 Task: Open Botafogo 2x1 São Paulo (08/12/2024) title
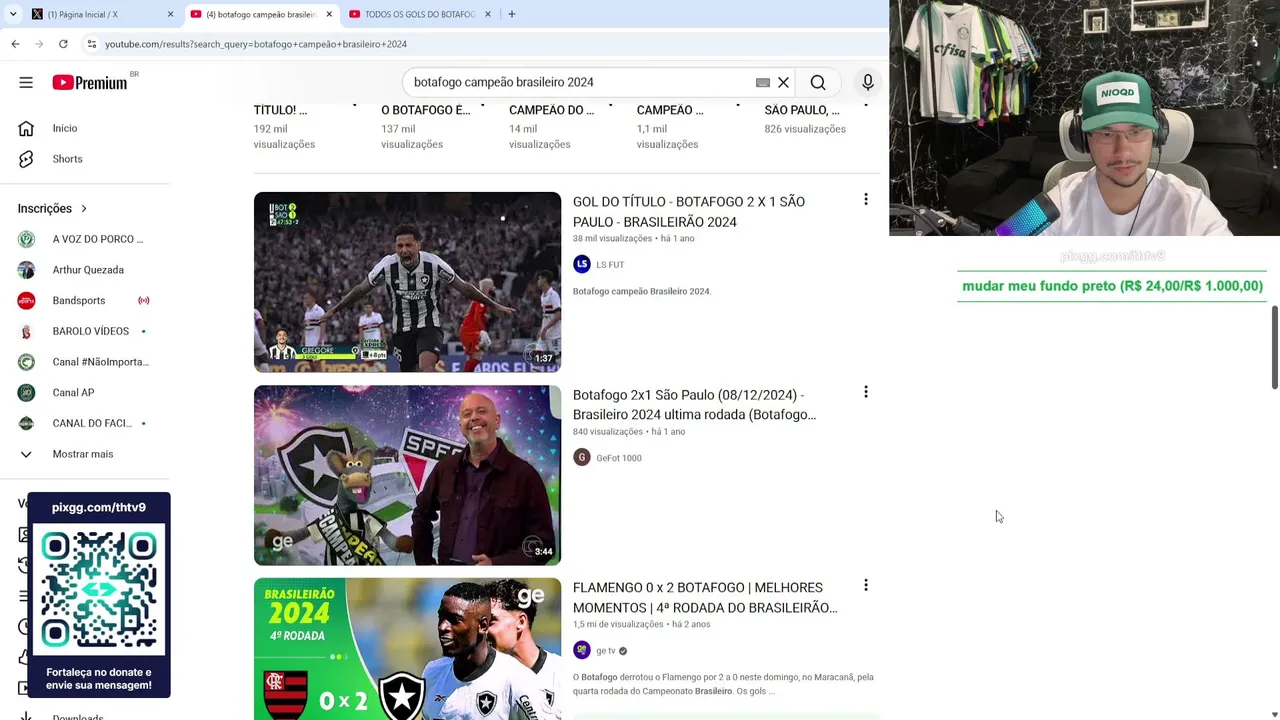pos(695,405)
